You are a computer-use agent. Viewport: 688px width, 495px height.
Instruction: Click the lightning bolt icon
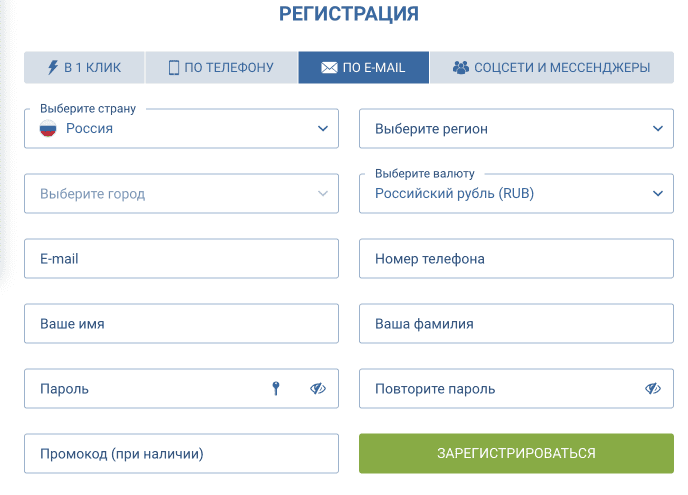coord(53,68)
